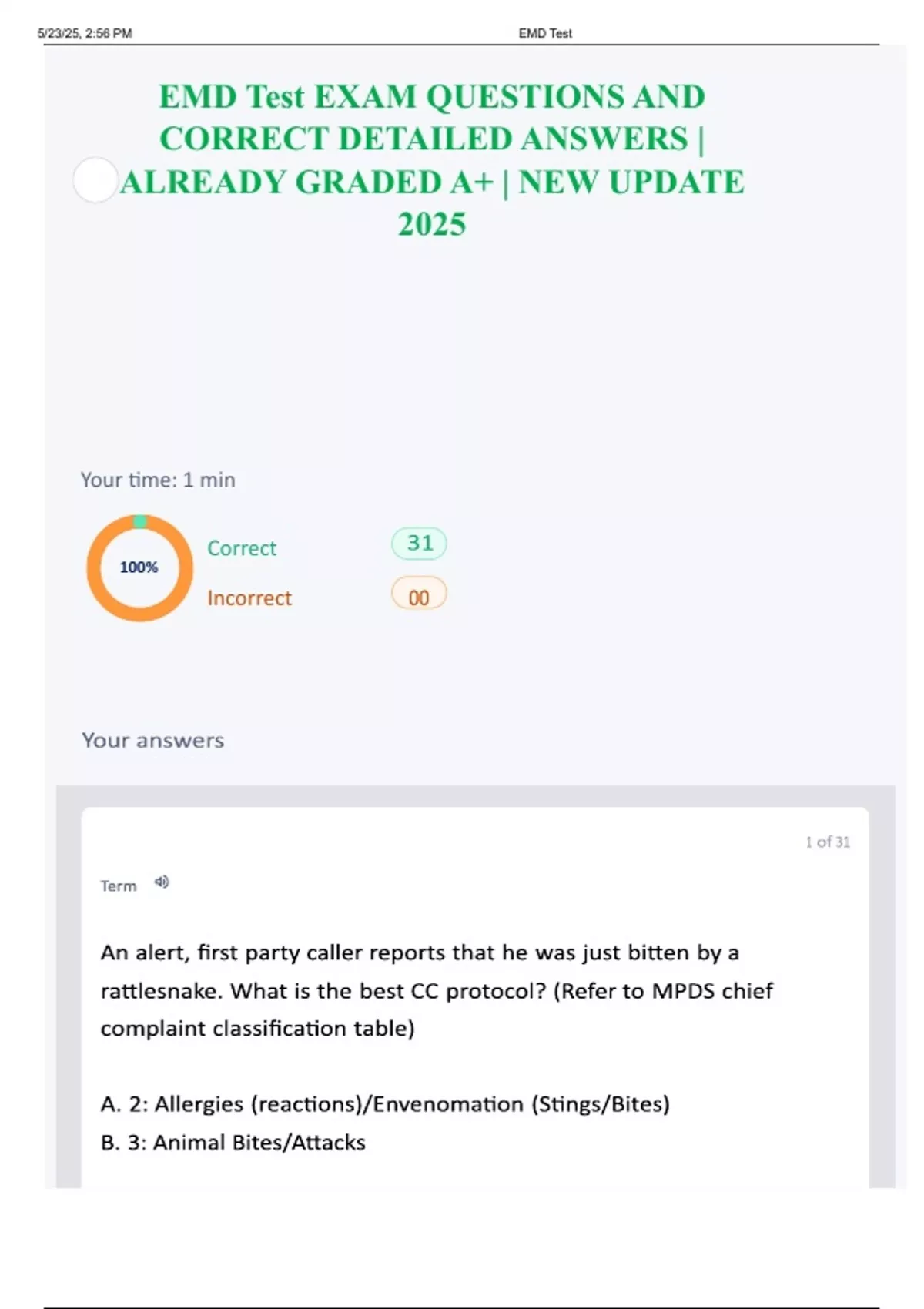This screenshot has width=924, height=1309.
Task: Click the Your time: 1 min text
Action: point(158,480)
